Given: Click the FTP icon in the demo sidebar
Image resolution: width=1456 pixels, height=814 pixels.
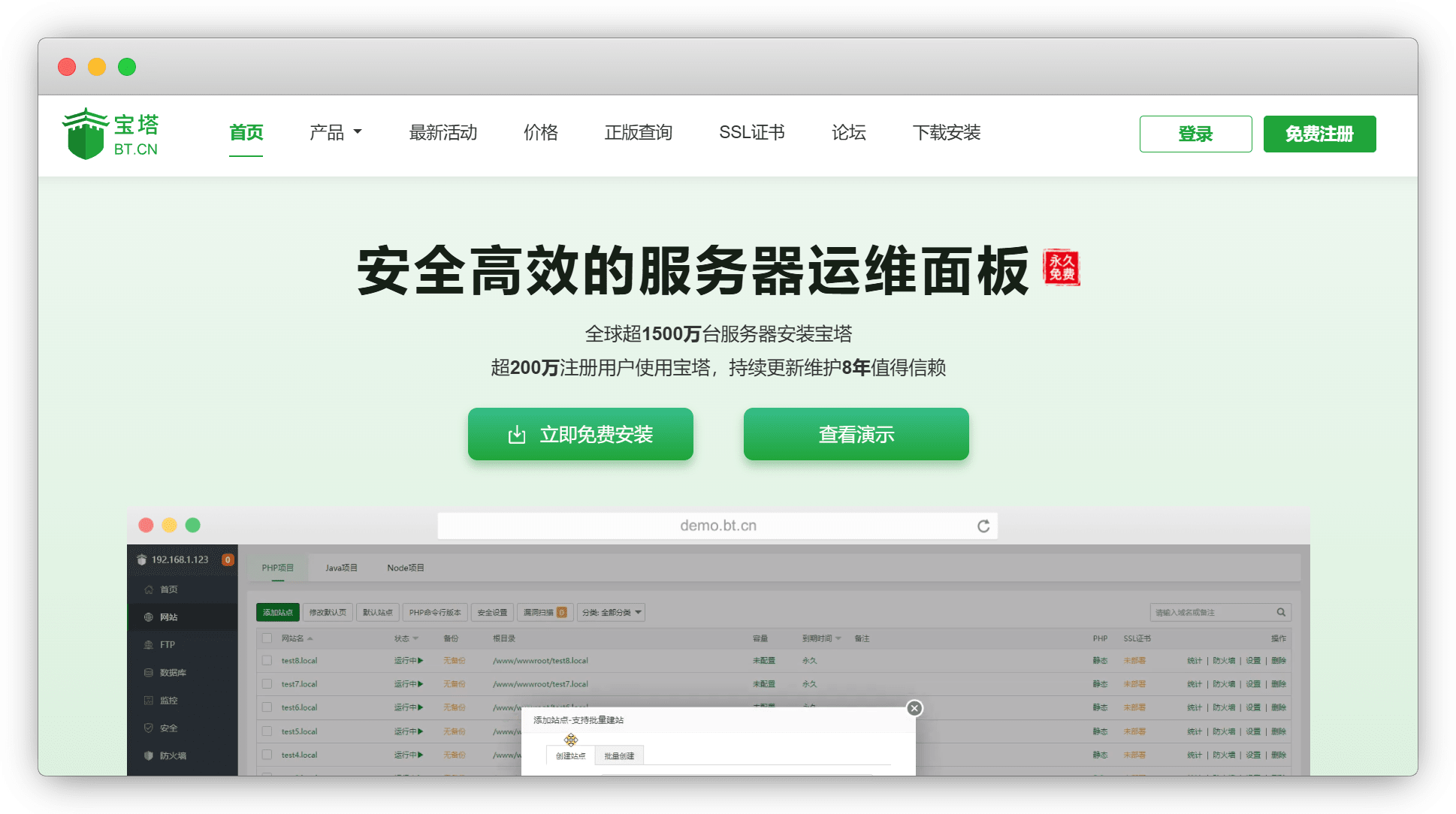Looking at the screenshot, I should click(149, 645).
